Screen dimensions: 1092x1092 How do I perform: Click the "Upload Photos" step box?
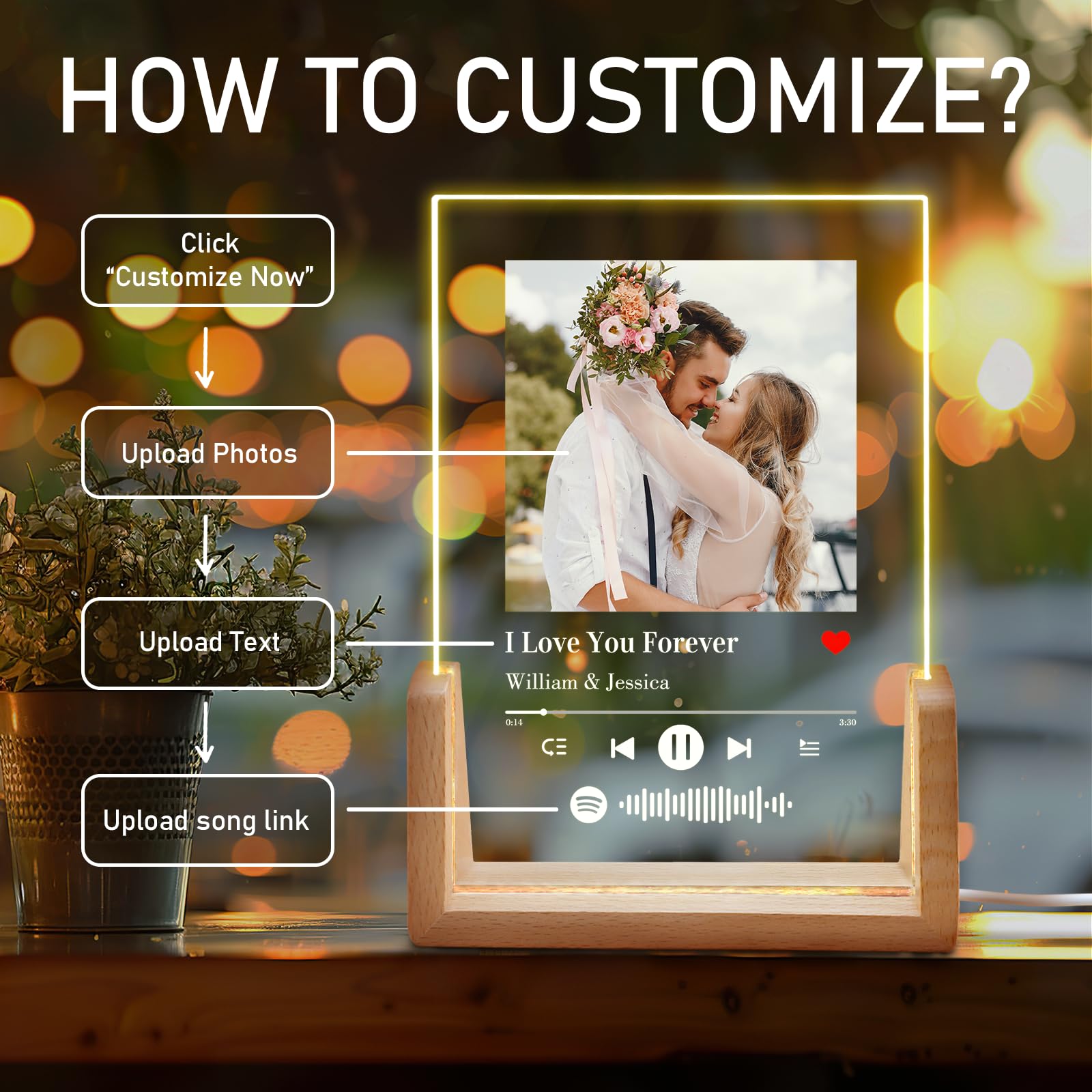tap(207, 452)
